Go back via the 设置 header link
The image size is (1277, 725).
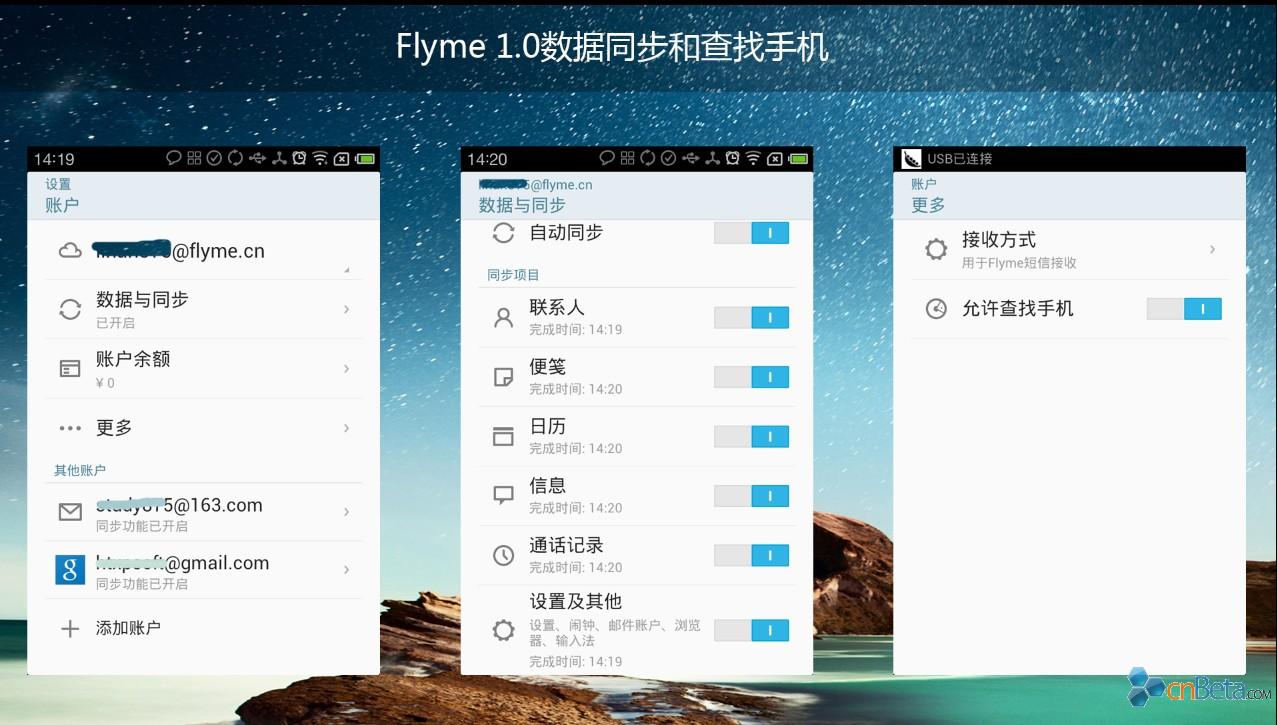58,184
